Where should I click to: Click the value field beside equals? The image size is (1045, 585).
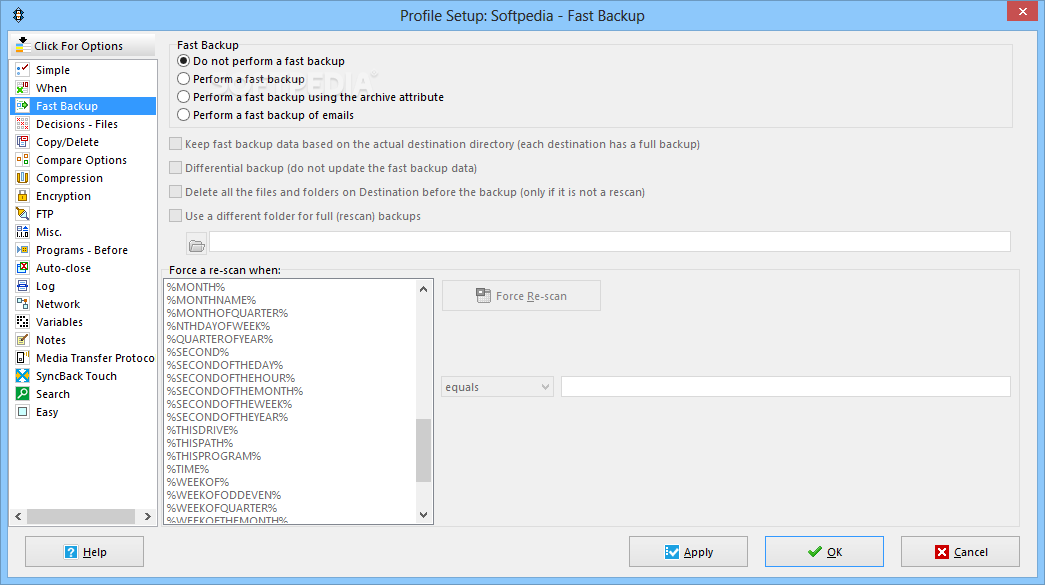click(786, 386)
